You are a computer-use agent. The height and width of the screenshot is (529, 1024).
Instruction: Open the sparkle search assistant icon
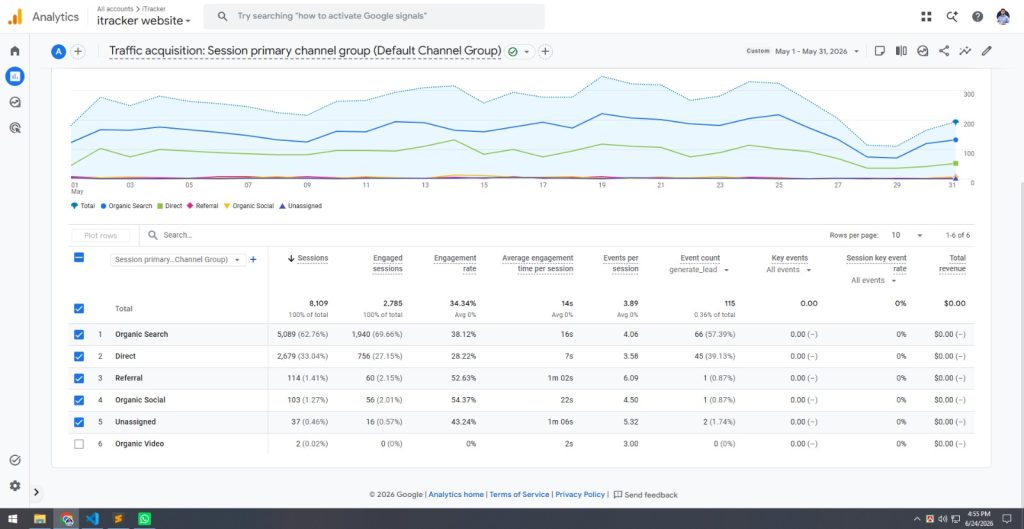coord(952,17)
